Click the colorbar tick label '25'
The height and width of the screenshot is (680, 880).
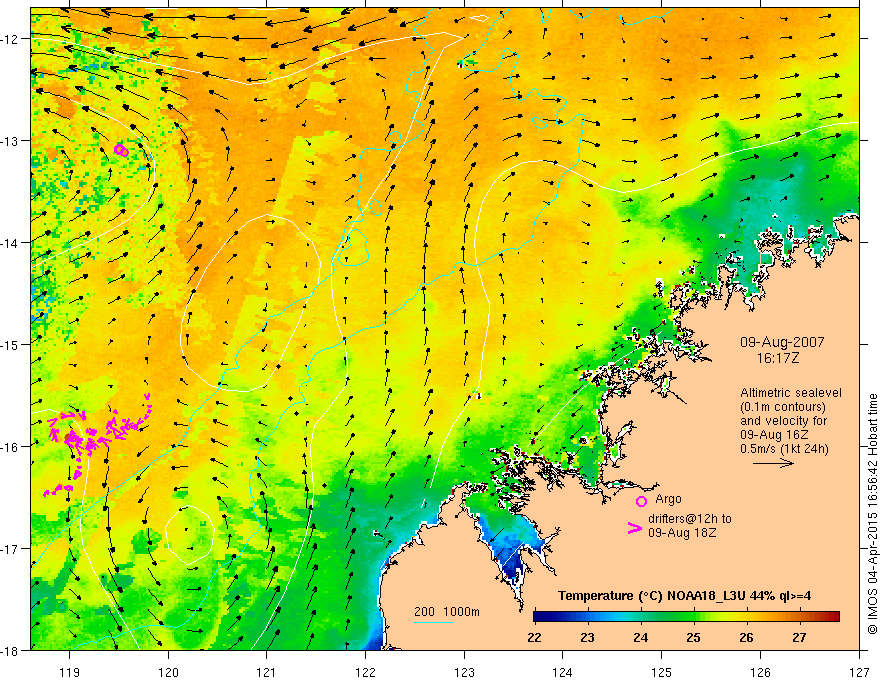pos(693,638)
